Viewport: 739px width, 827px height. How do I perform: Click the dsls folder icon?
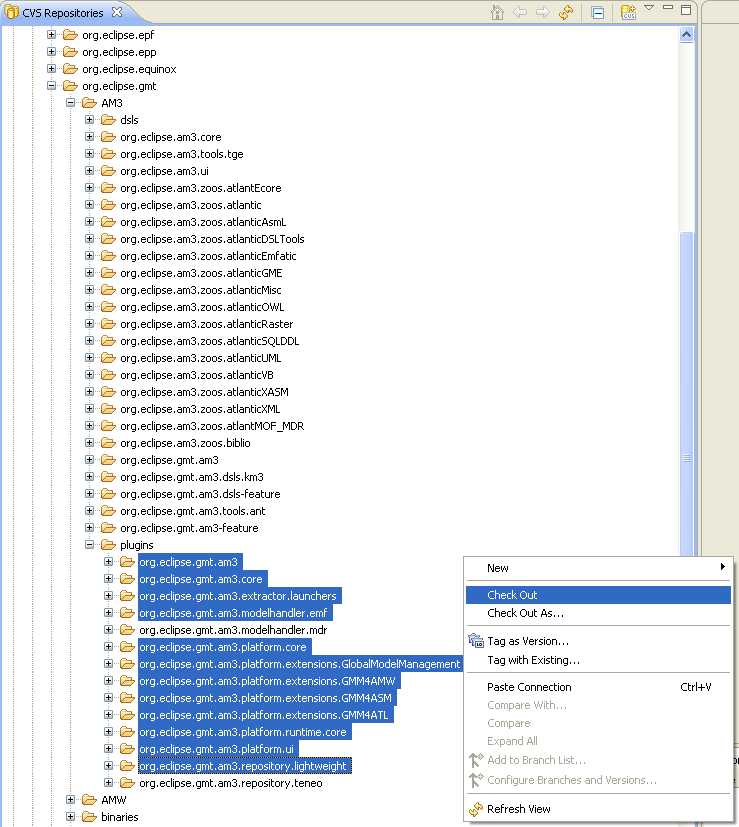click(x=108, y=120)
